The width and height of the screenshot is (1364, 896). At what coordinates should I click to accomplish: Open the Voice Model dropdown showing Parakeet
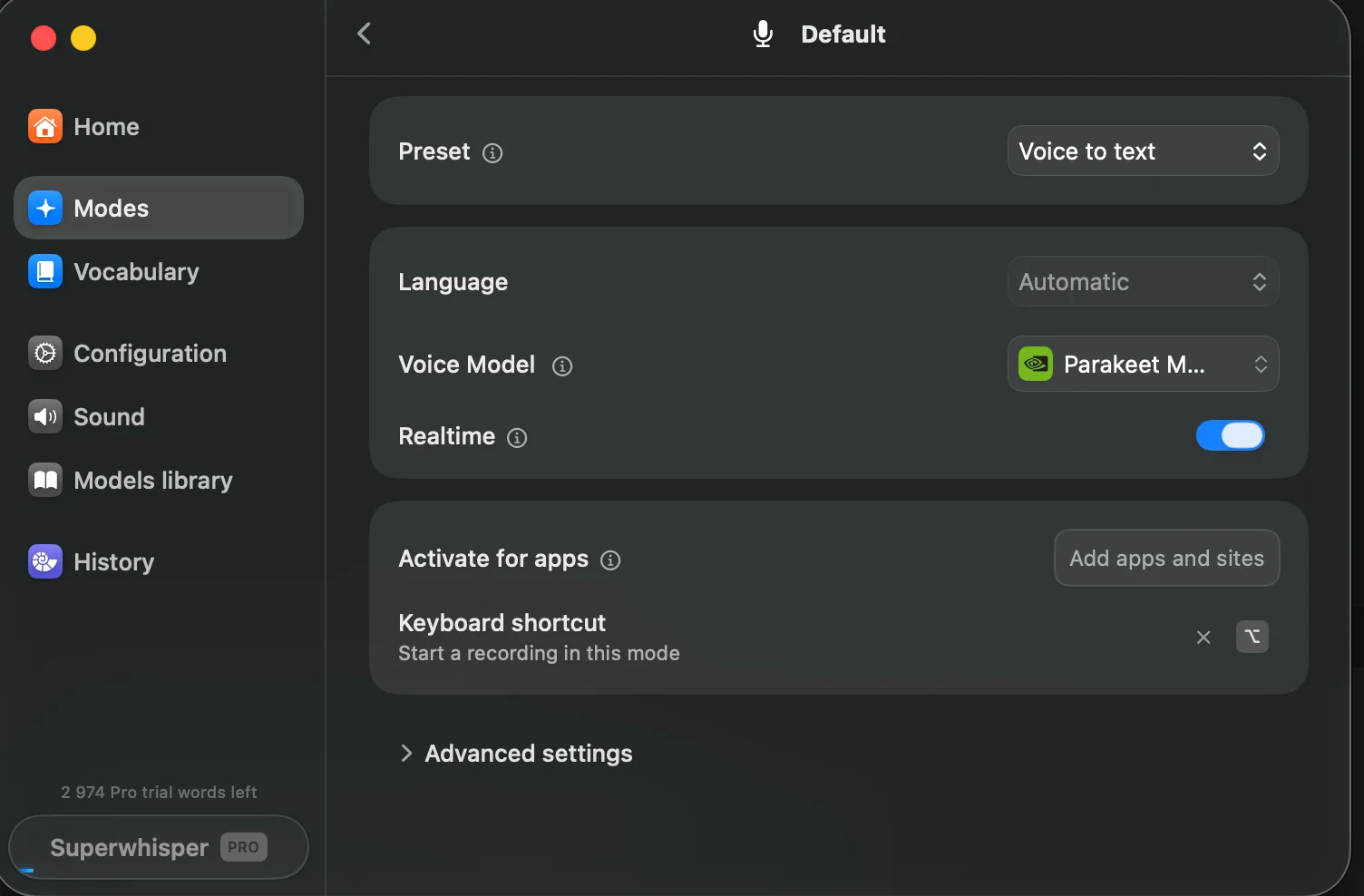(1144, 364)
